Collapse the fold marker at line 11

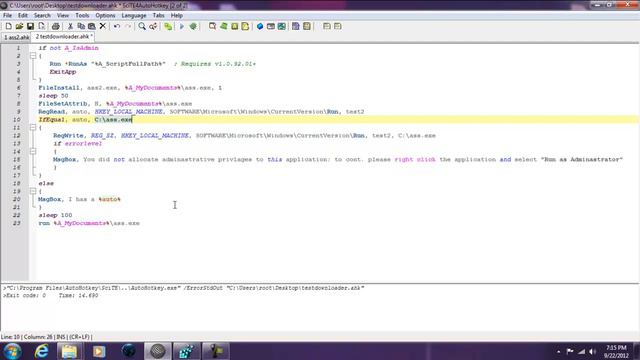[x=33, y=127]
